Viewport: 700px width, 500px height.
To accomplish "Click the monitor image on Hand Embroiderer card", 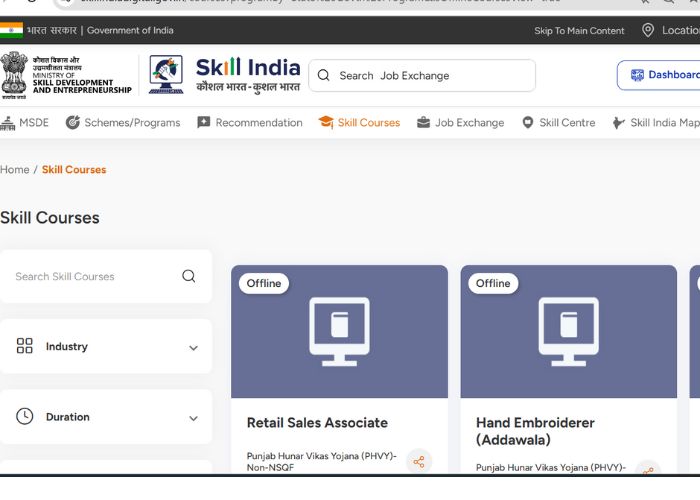I will click(569, 332).
